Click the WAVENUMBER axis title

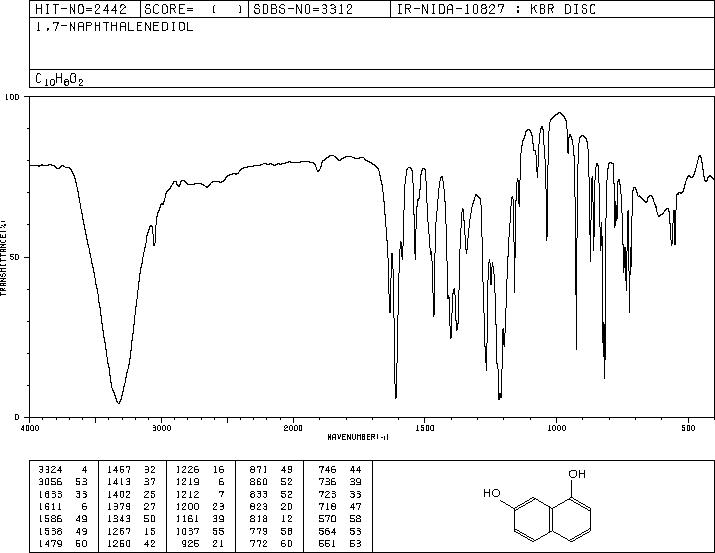(358, 437)
